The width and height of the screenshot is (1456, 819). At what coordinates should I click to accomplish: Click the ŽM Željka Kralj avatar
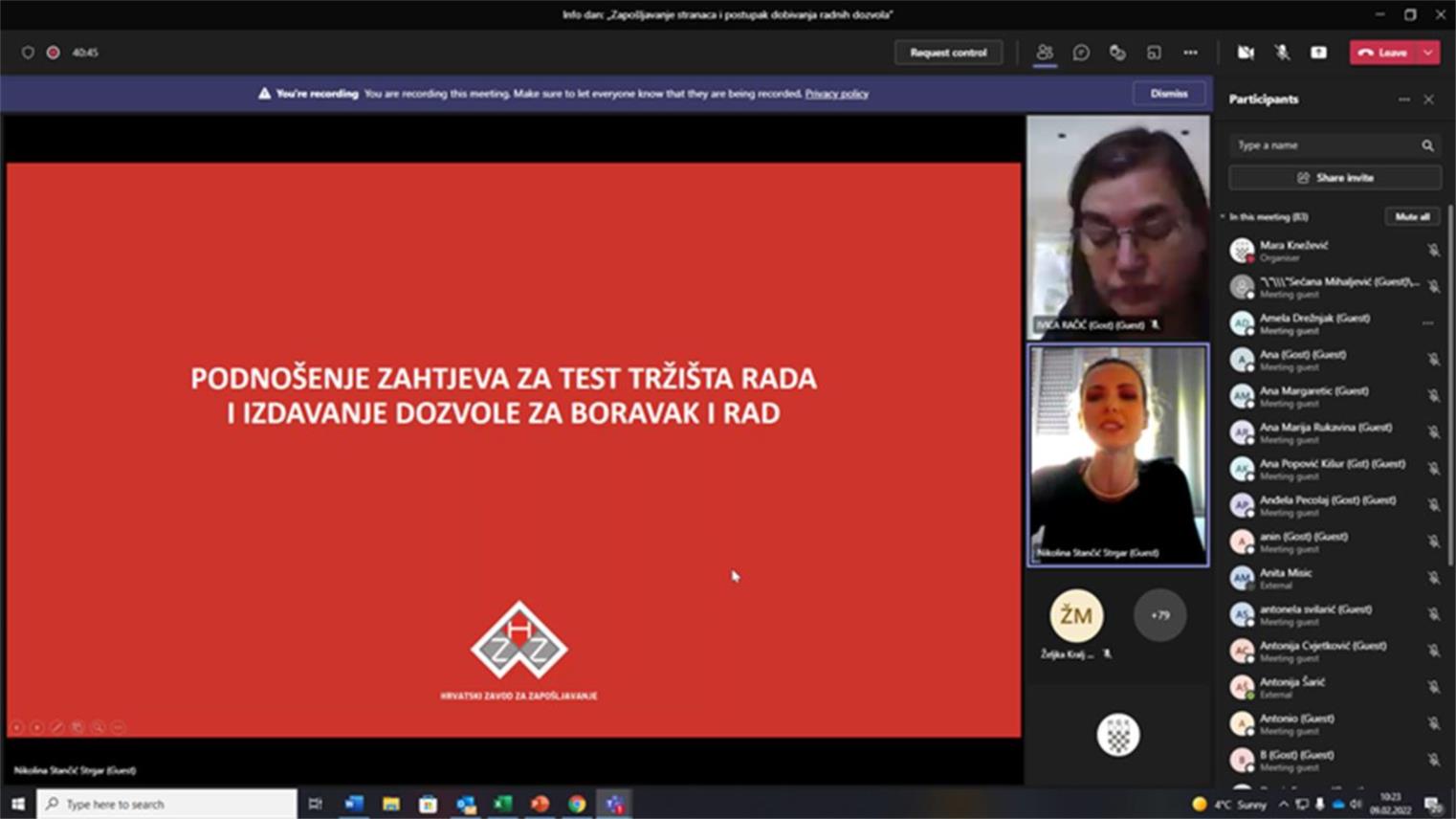pyautogui.click(x=1076, y=615)
